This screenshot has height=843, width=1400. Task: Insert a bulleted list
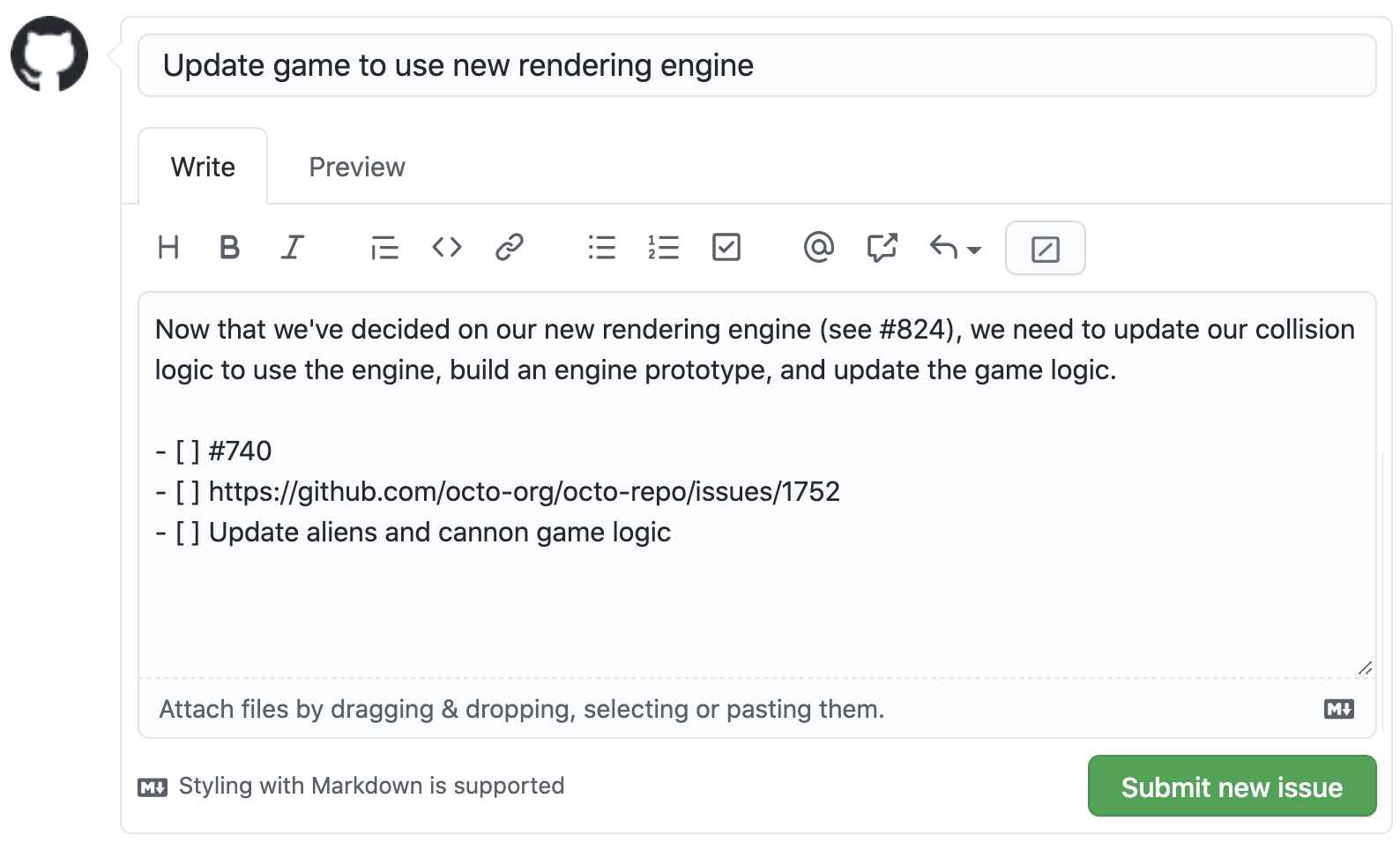(602, 248)
